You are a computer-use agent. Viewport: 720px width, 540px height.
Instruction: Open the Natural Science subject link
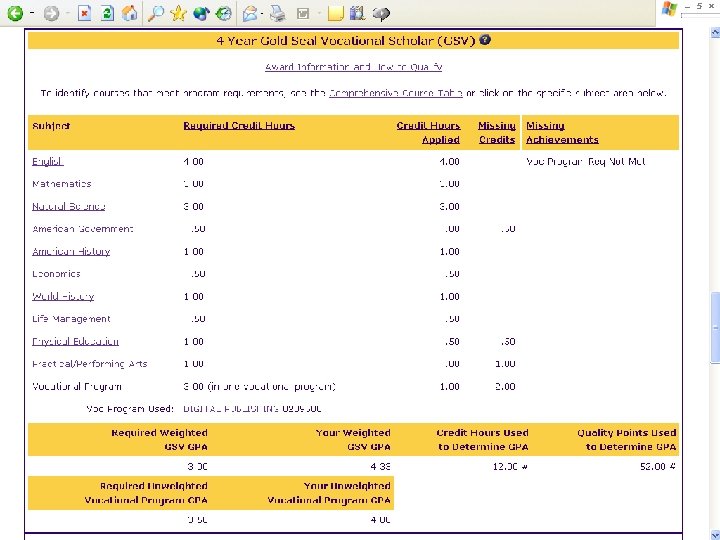pyautogui.click(x=68, y=206)
